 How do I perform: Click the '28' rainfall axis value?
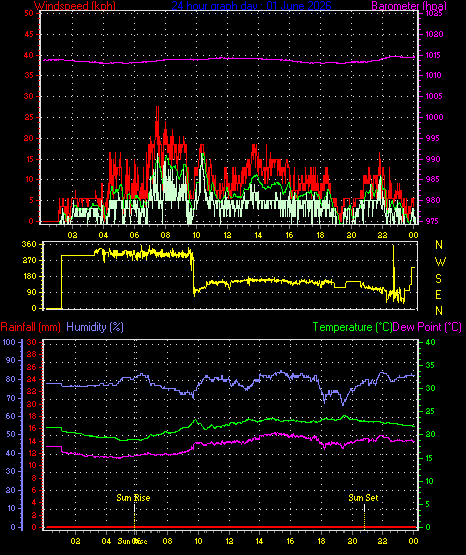coord(32,354)
